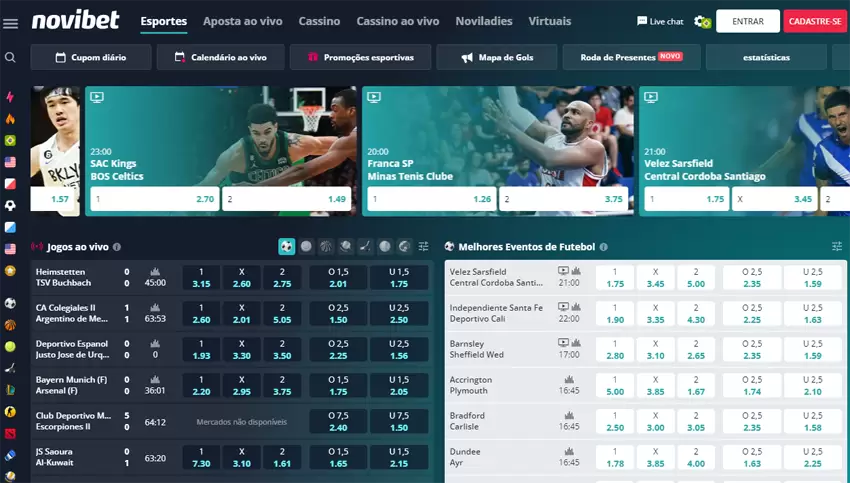Click the info icon next to Jogos ao vivo
The image size is (850, 483).
point(117,247)
